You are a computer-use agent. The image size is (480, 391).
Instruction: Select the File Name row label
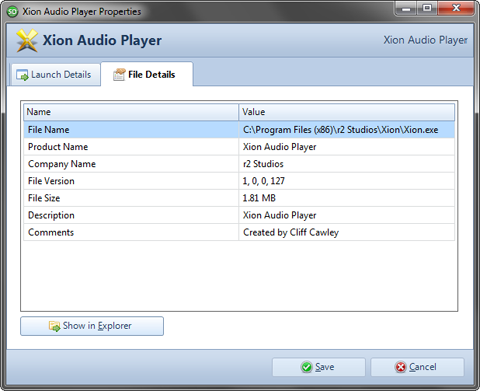(x=49, y=130)
